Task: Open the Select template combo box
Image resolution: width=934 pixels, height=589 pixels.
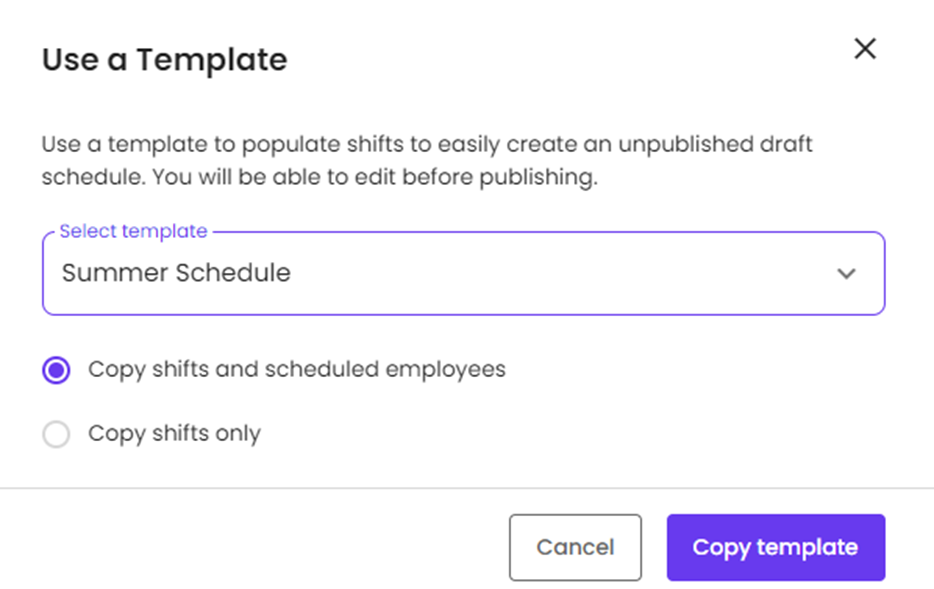Action: [x=463, y=274]
